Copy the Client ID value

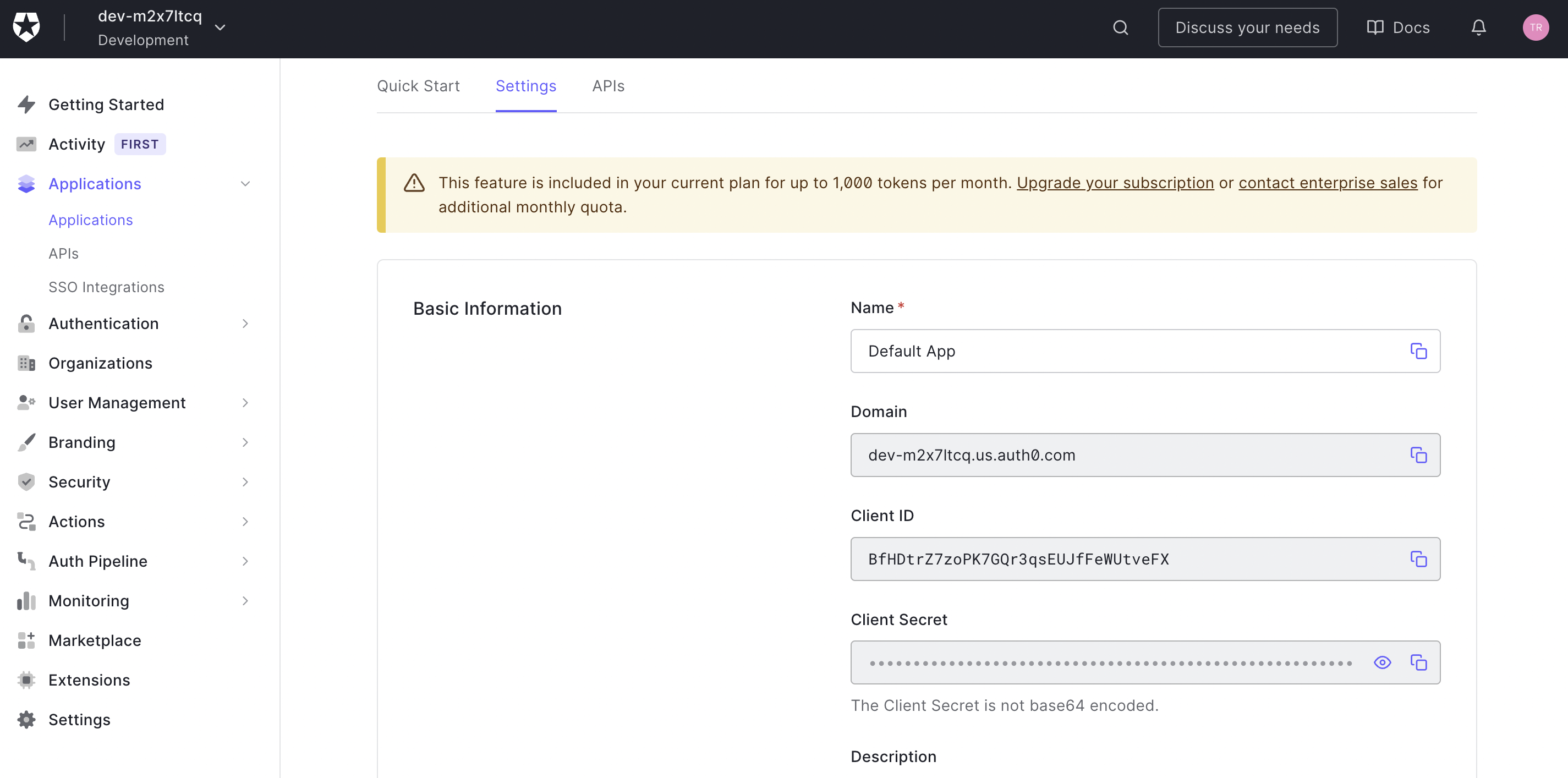[x=1419, y=559]
